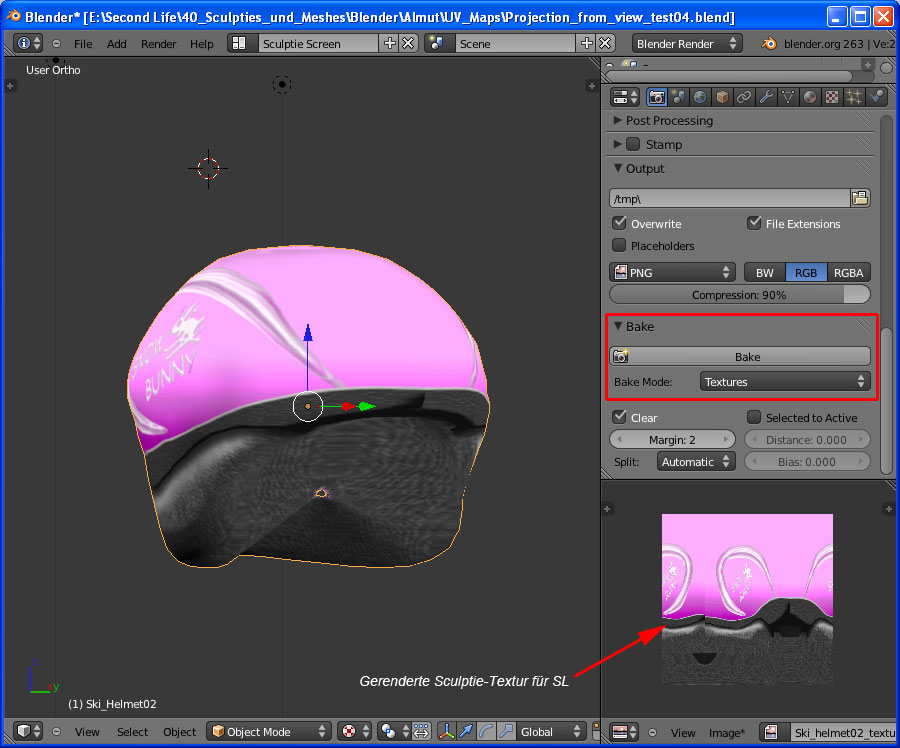
Task: Open Object properties cube icon
Action: [722, 97]
